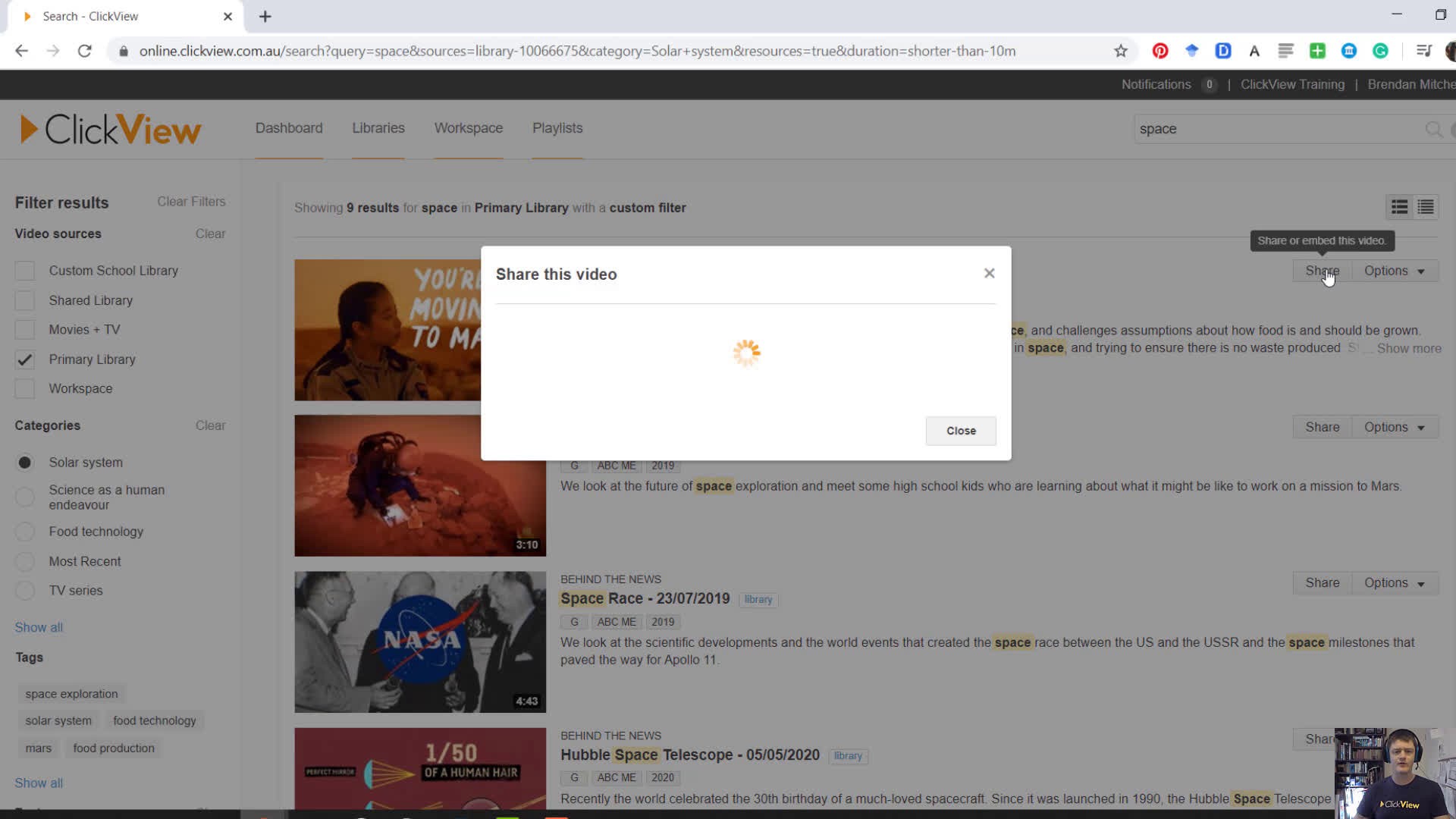Click Clear Filters link
Viewport: 1456px width, 819px height.
(x=191, y=202)
